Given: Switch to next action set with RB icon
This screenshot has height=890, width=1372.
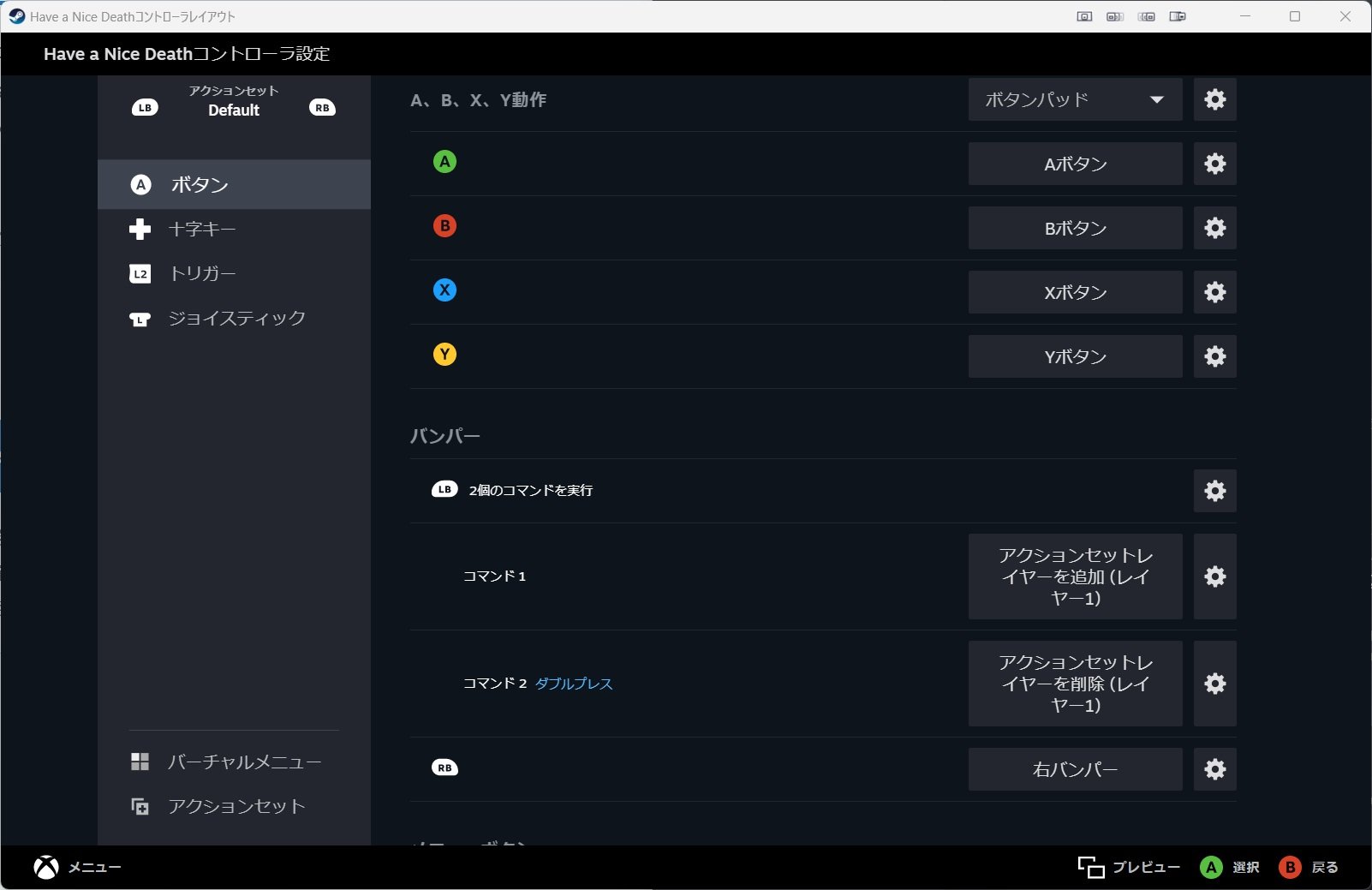Looking at the screenshot, I should tap(322, 108).
